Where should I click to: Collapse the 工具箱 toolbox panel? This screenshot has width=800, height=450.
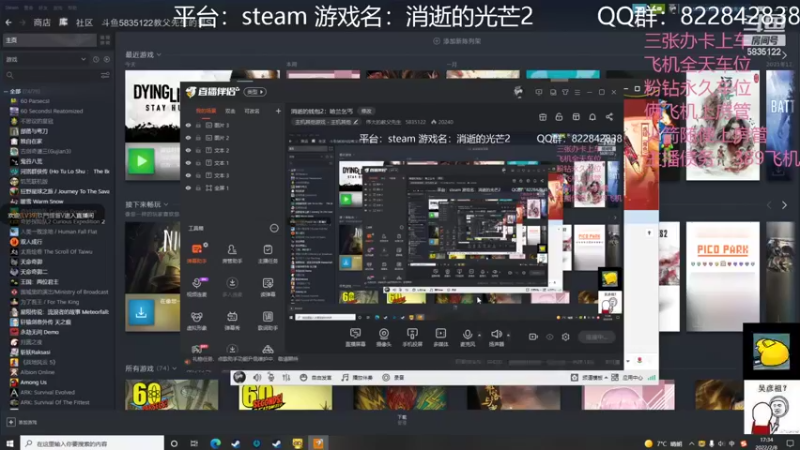tap(274, 228)
